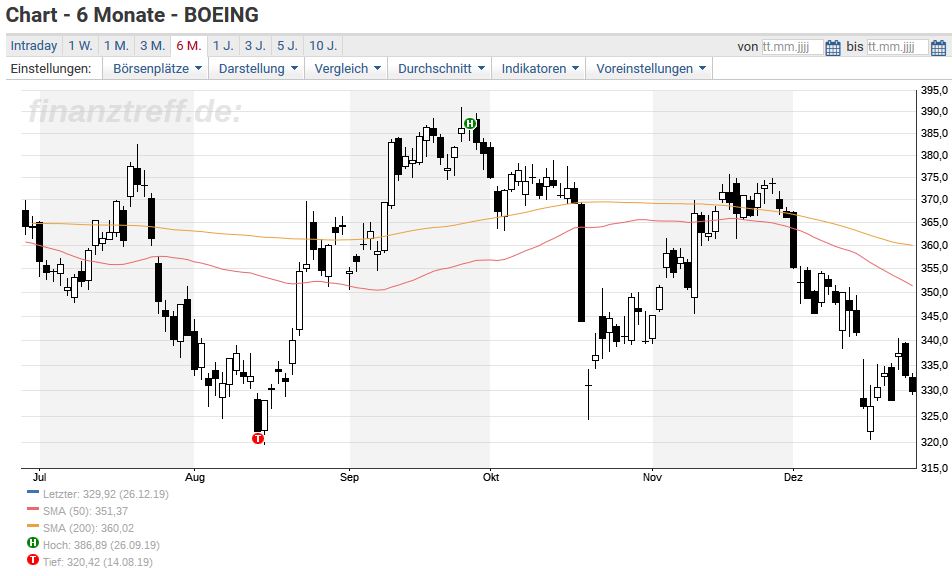Click the 'Aug' label on the time axis
This screenshot has width=952, height=576.
(x=195, y=477)
